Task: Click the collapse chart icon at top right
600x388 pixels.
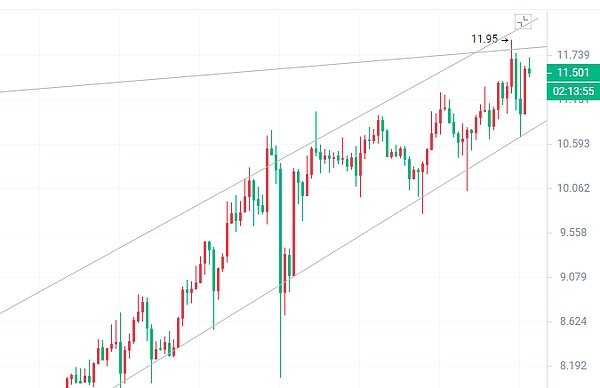Action: (523, 21)
